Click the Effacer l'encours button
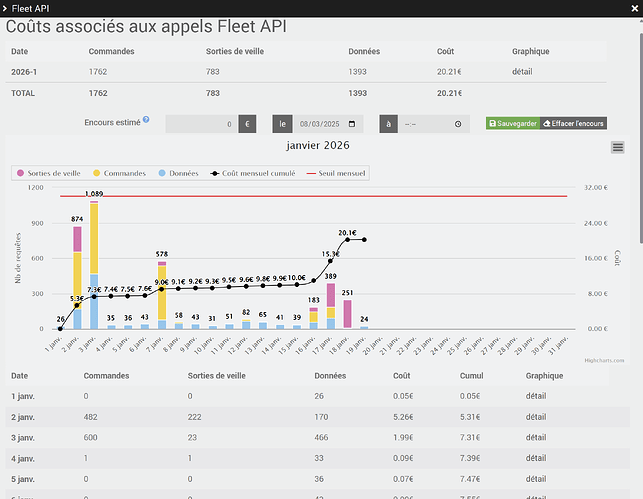The image size is (643, 499). click(x=573, y=123)
